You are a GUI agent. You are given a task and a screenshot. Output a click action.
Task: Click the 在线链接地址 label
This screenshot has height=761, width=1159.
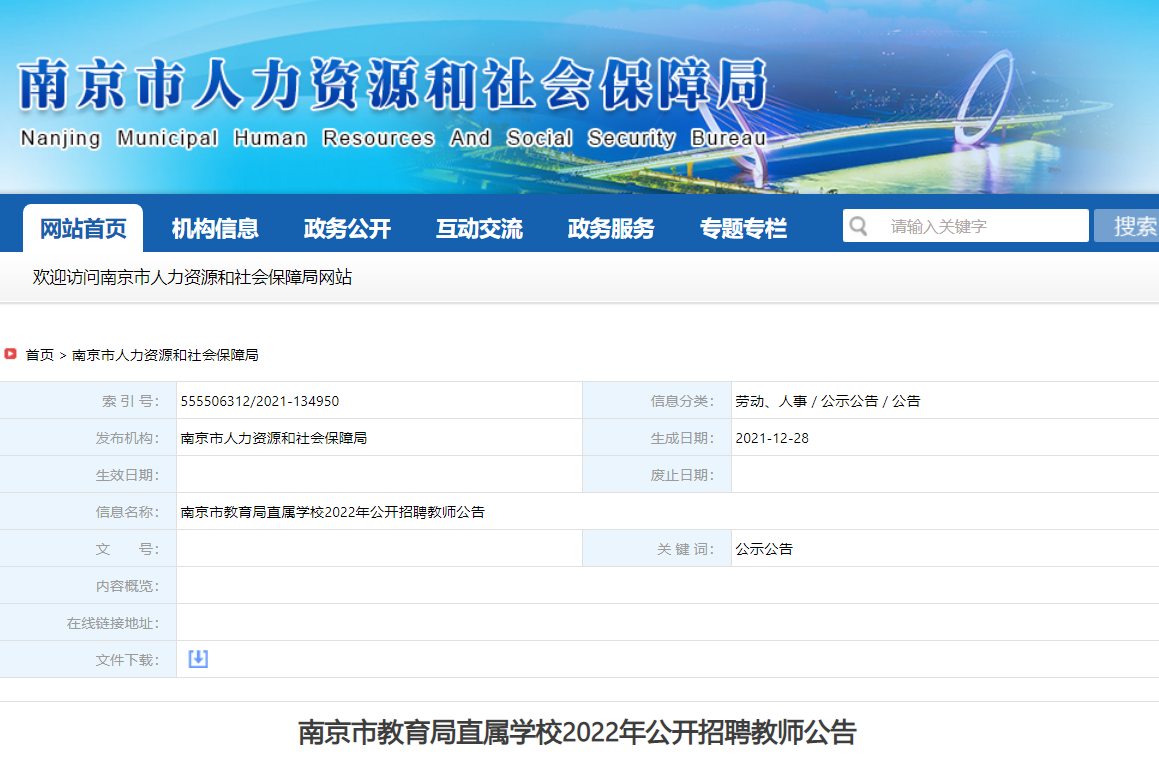113,623
